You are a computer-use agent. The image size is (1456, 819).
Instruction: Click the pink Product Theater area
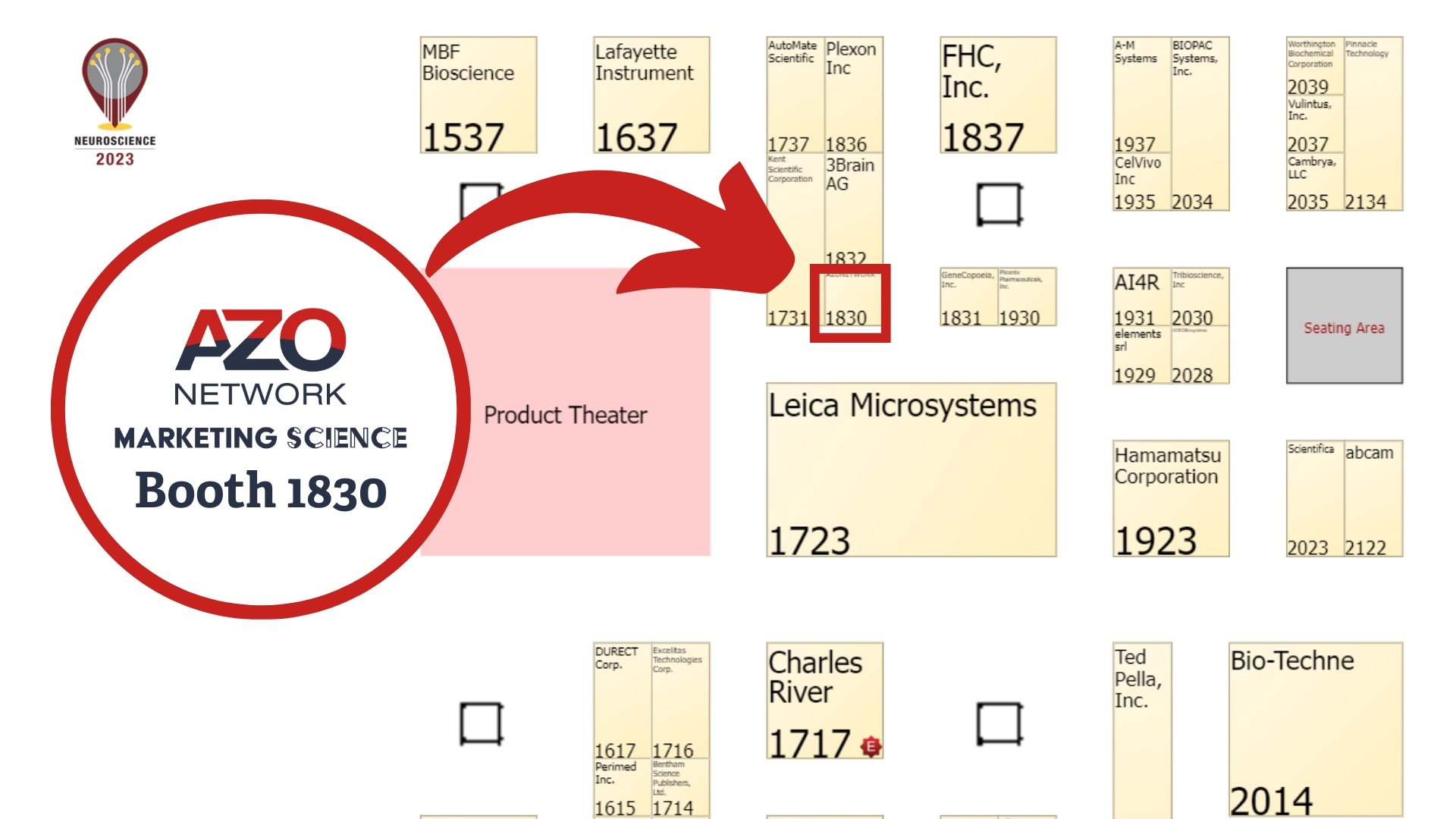point(566,413)
